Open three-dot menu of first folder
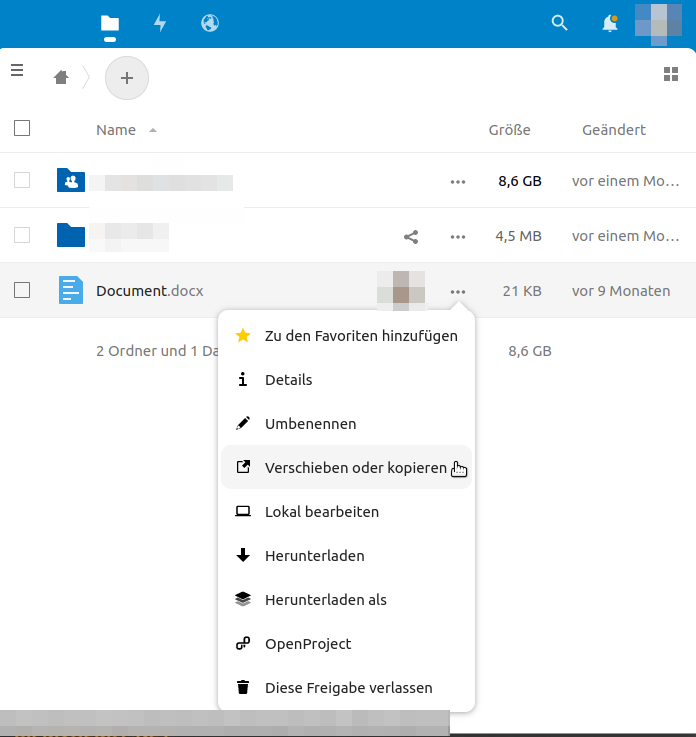This screenshot has width=696, height=737. click(458, 182)
